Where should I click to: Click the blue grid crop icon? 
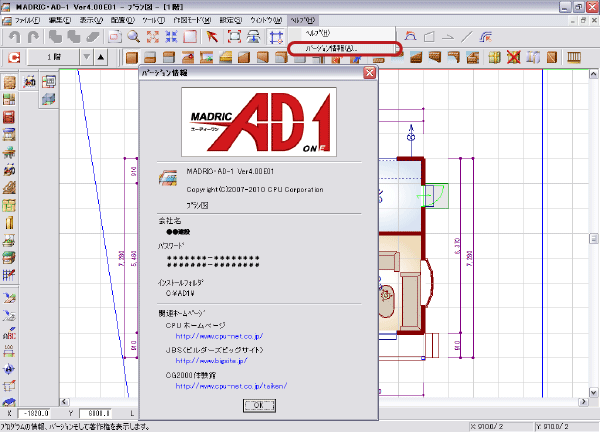click(x=276, y=37)
